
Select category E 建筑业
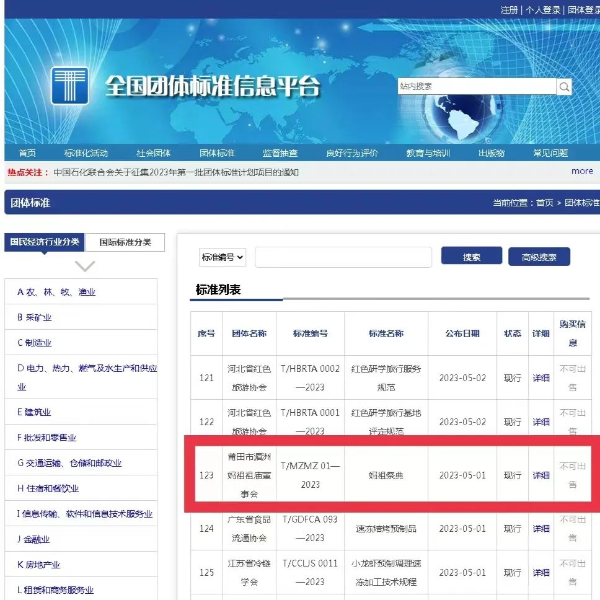point(34,412)
